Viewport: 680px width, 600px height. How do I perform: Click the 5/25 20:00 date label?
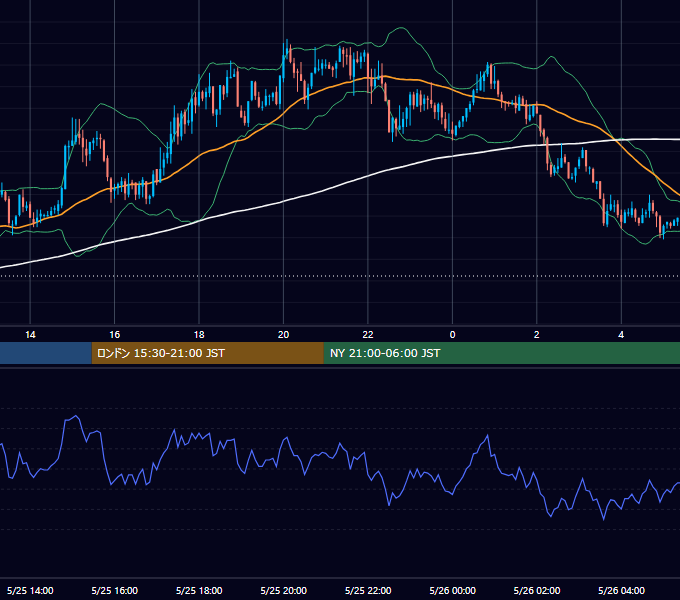(x=283, y=590)
